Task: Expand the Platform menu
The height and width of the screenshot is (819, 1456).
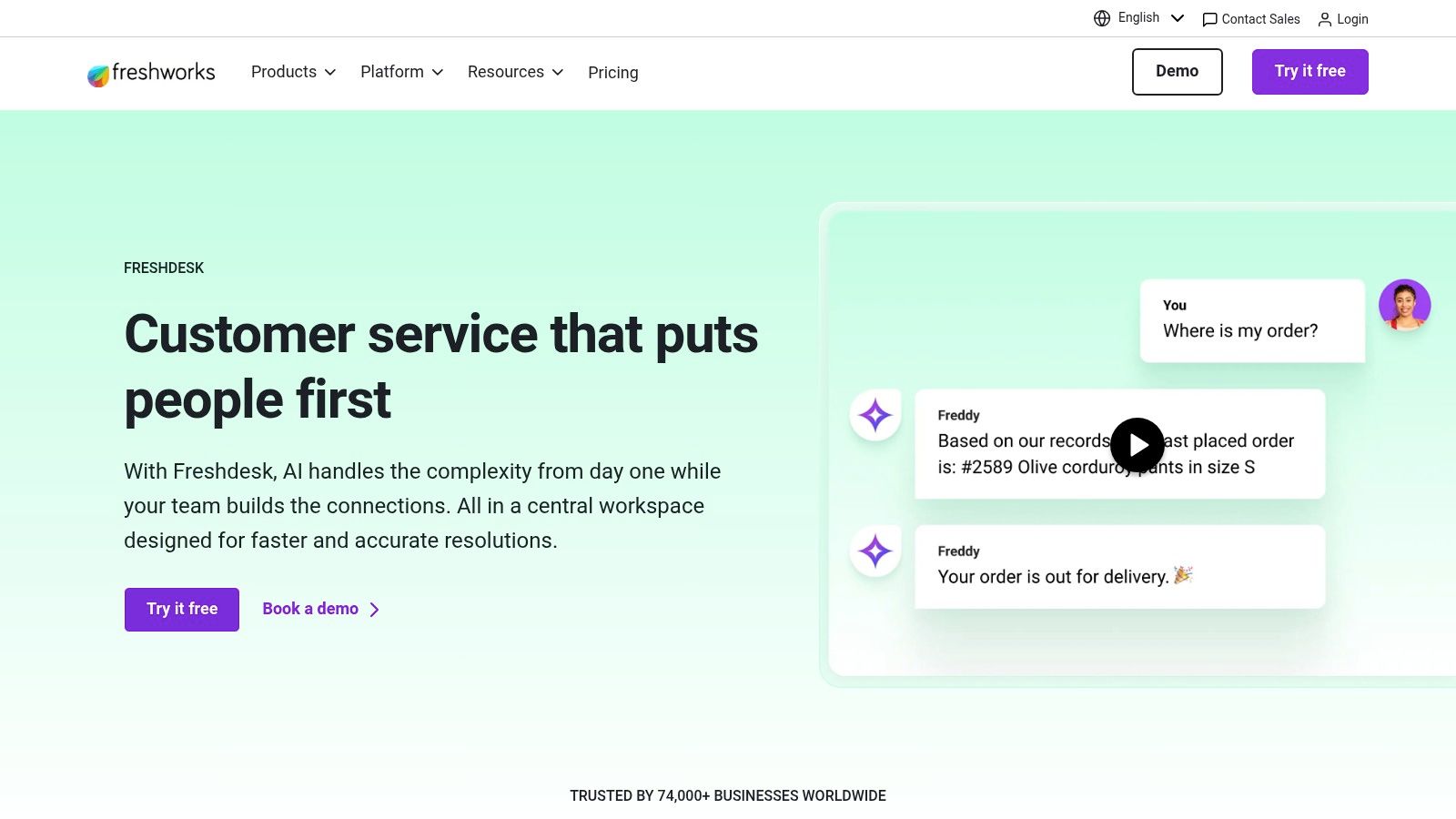Action: click(x=401, y=72)
